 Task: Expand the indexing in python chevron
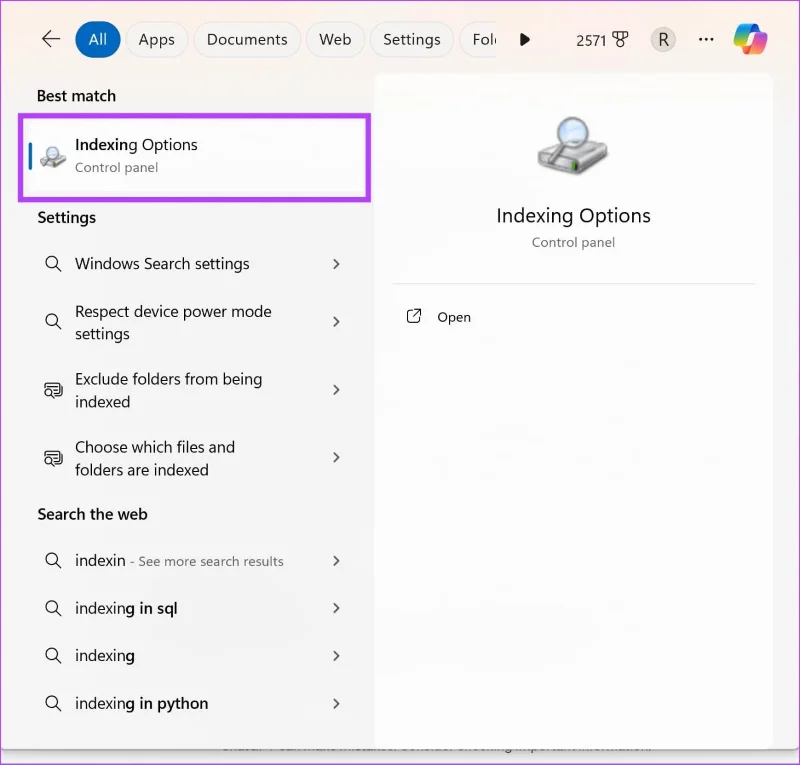(336, 703)
